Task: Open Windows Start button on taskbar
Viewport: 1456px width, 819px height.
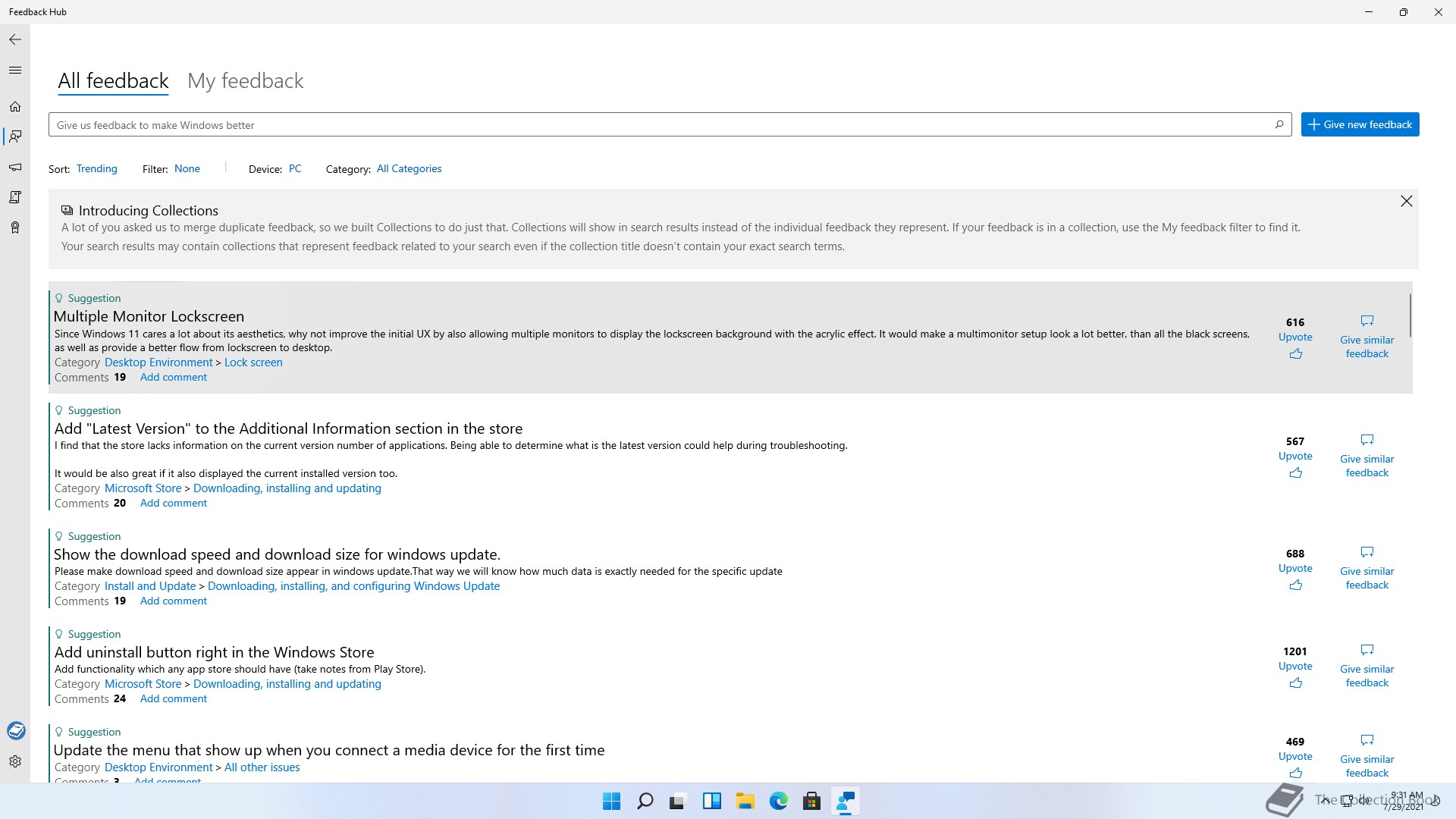Action: 611,801
